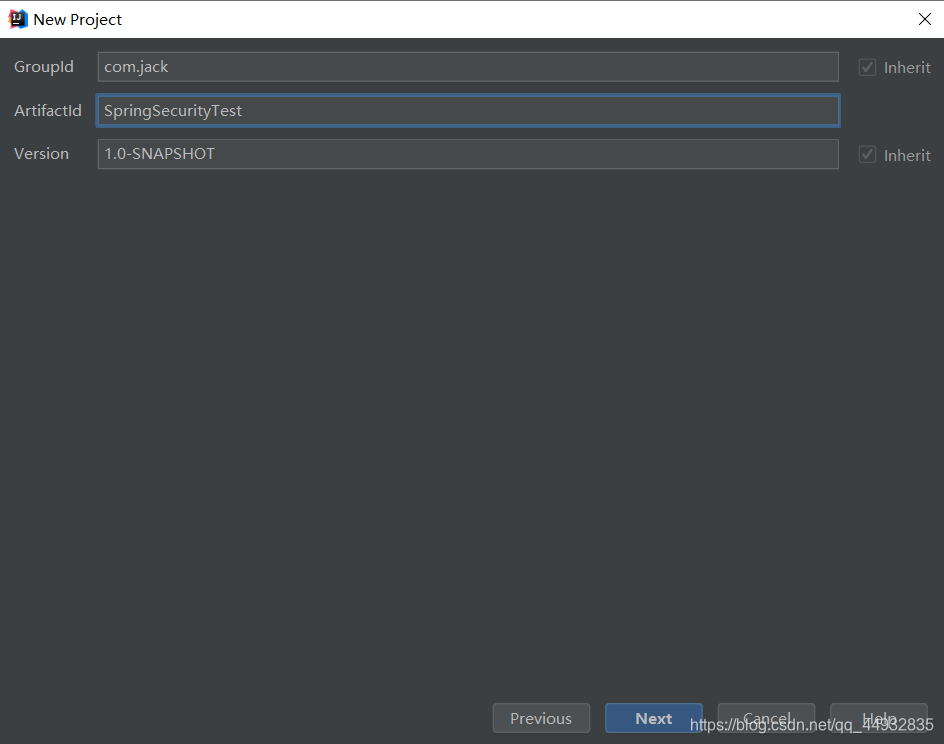Cancel the project creation
This screenshot has width=944, height=744.
click(766, 718)
